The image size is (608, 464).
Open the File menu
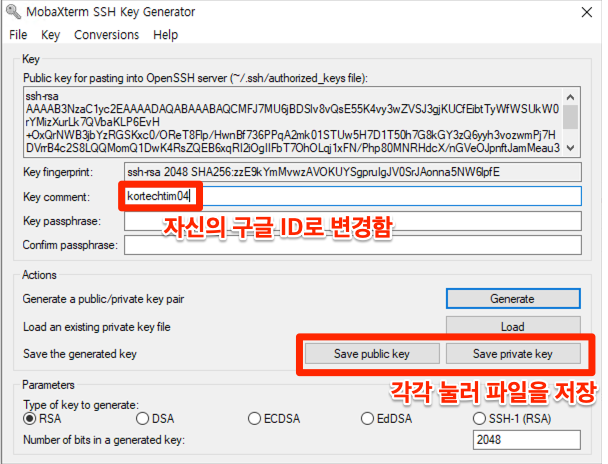click(x=18, y=34)
